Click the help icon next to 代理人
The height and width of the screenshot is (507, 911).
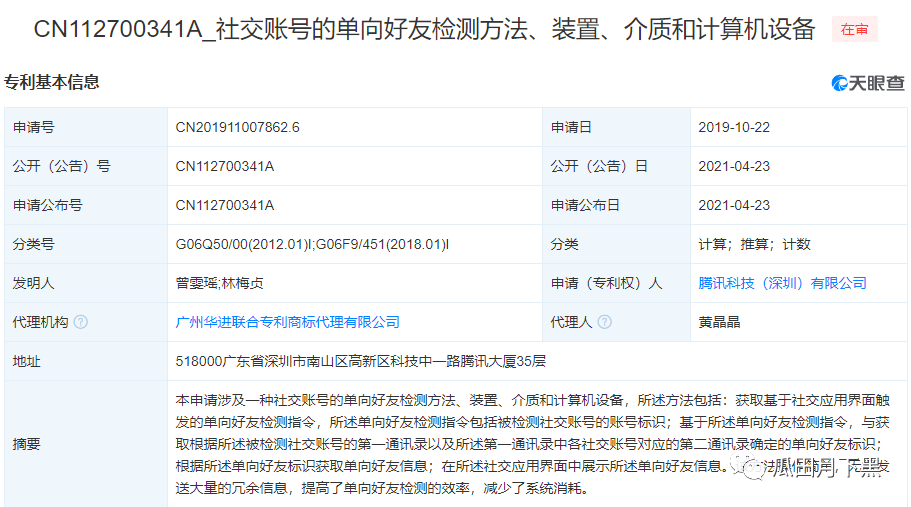click(x=604, y=322)
